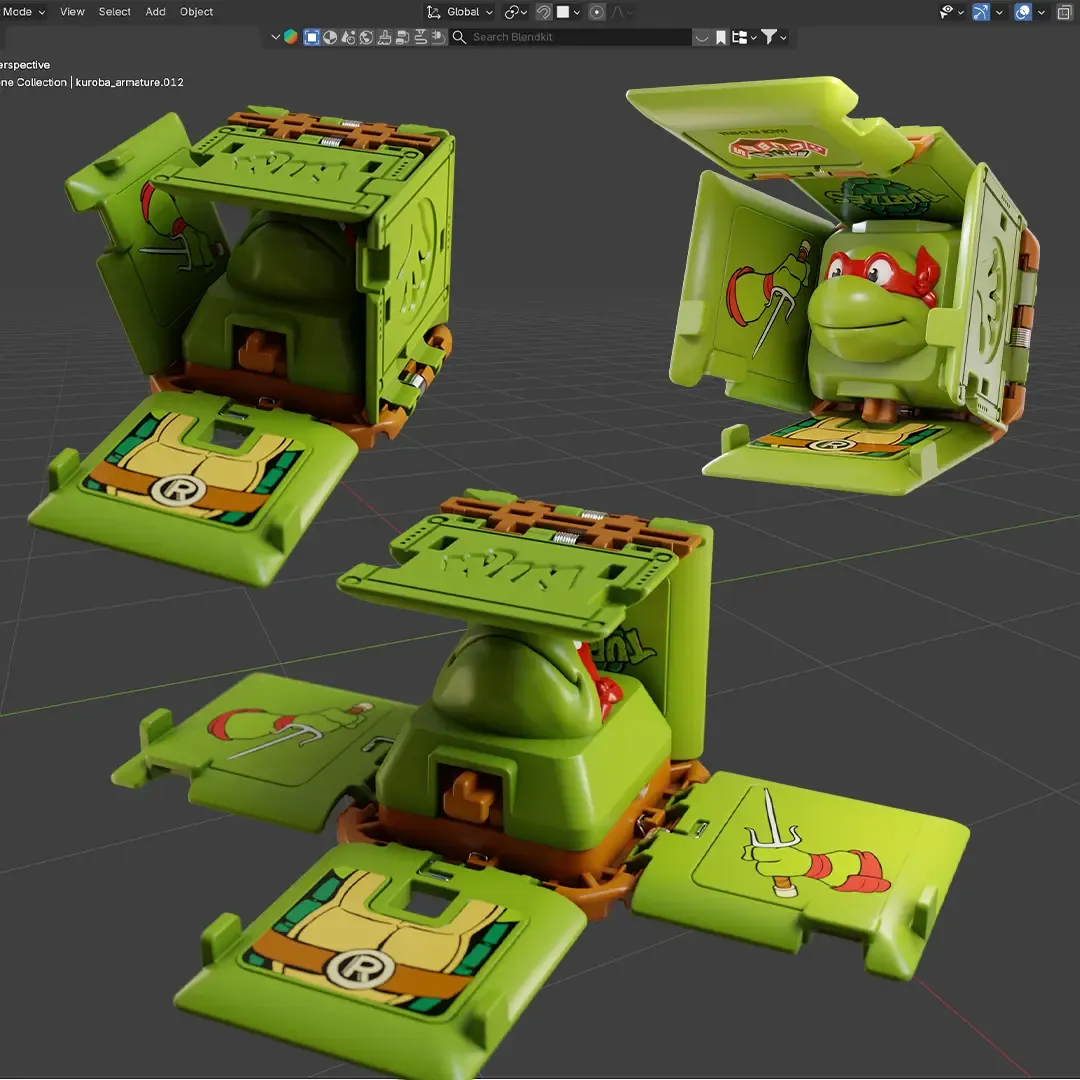The image size is (1080, 1080).
Task: Expand the overlays options dropdown arrow
Action: 1041,12
